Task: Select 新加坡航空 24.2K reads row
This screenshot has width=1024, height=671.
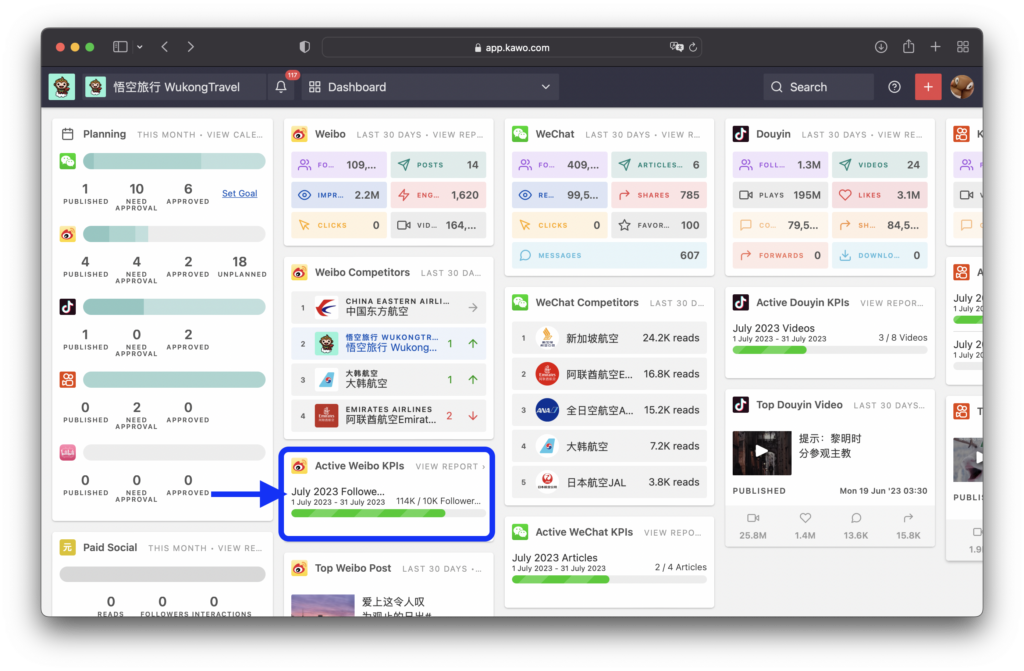Action: 609,338
